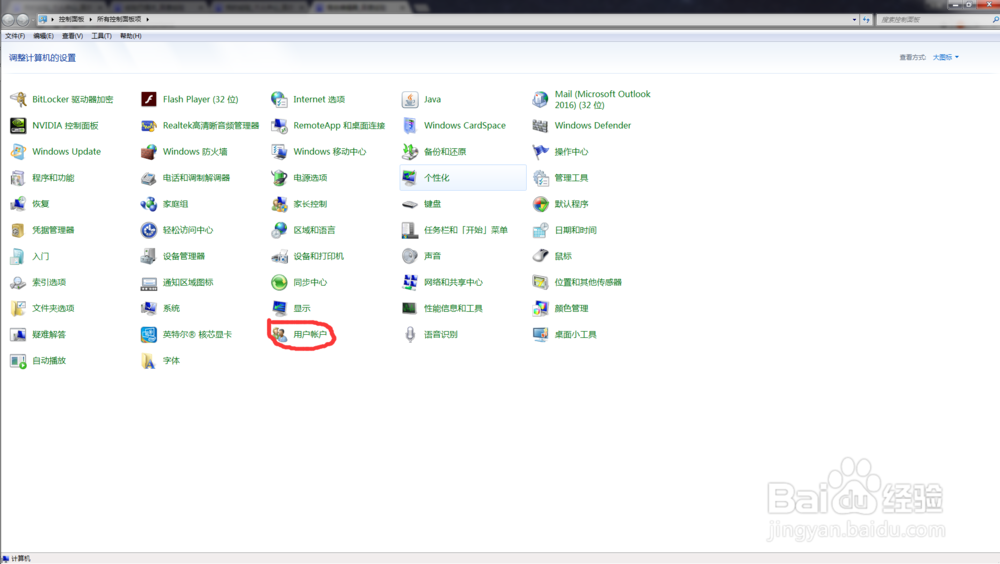
Task: Open 网络和共享中心 icon
Action: [x=409, y=281]
